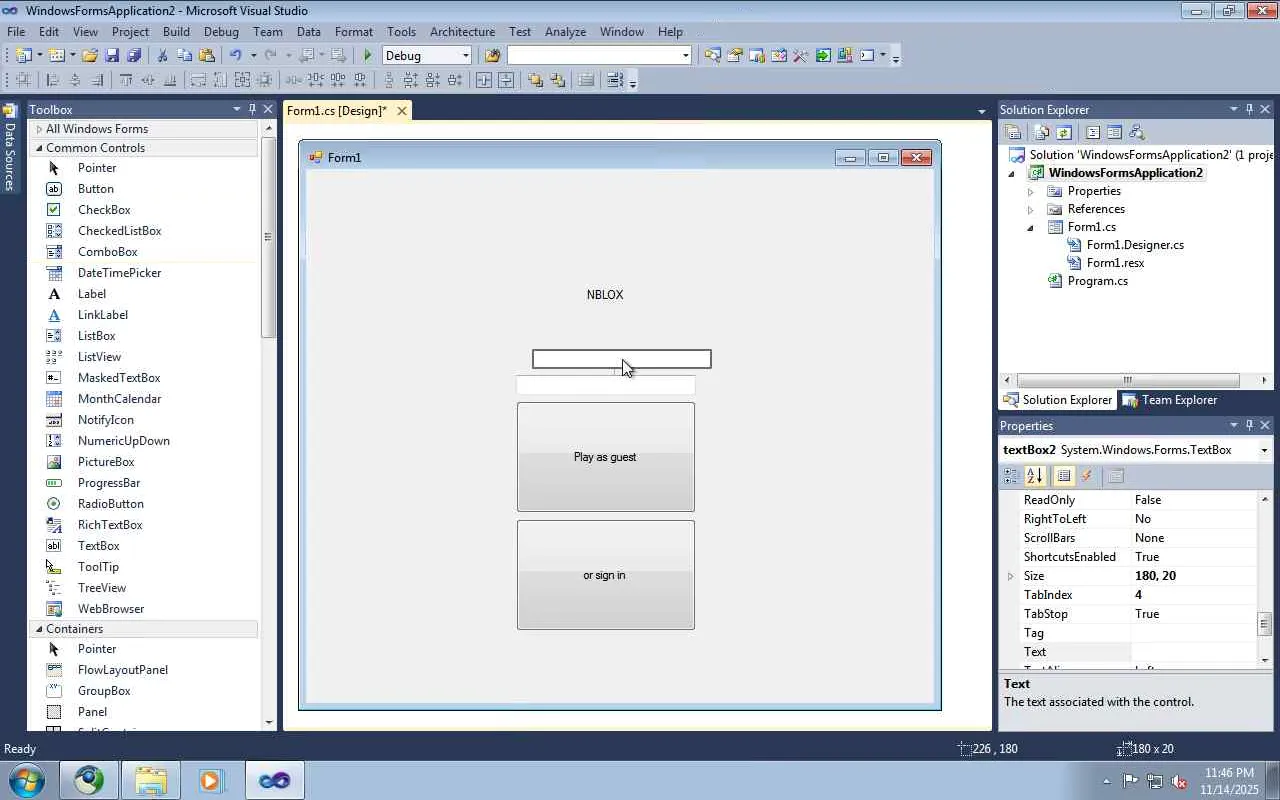Open the Debug configuration dropdown
The image size is (1280, 800).
[465, 56]
